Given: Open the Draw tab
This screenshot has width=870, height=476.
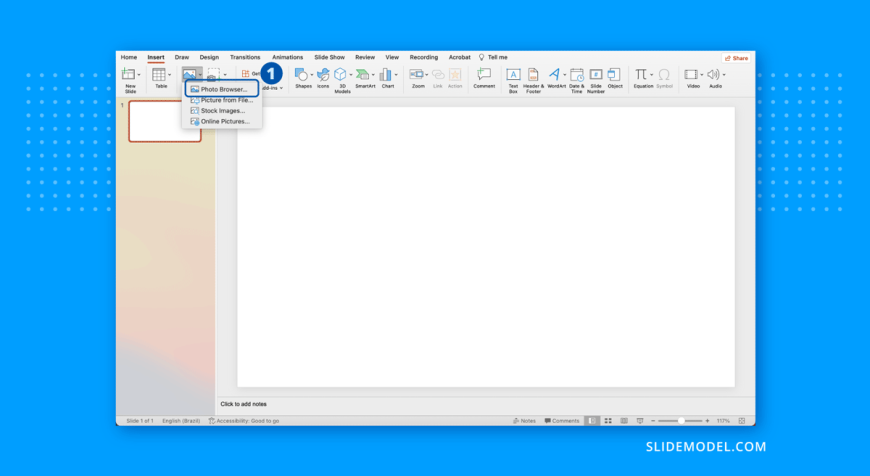Looking at the screenshot, I should click(x=182, y=57).
